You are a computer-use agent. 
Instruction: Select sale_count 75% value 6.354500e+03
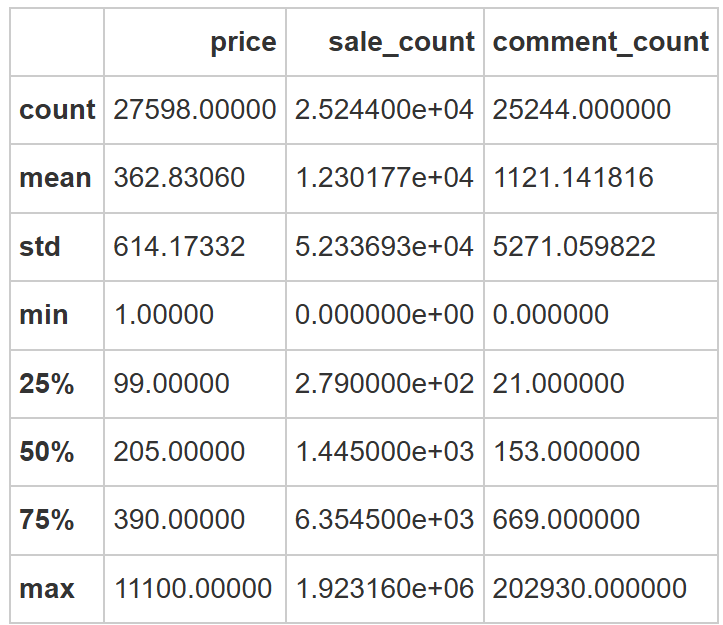pyautogui.click(x=385, y=519)
